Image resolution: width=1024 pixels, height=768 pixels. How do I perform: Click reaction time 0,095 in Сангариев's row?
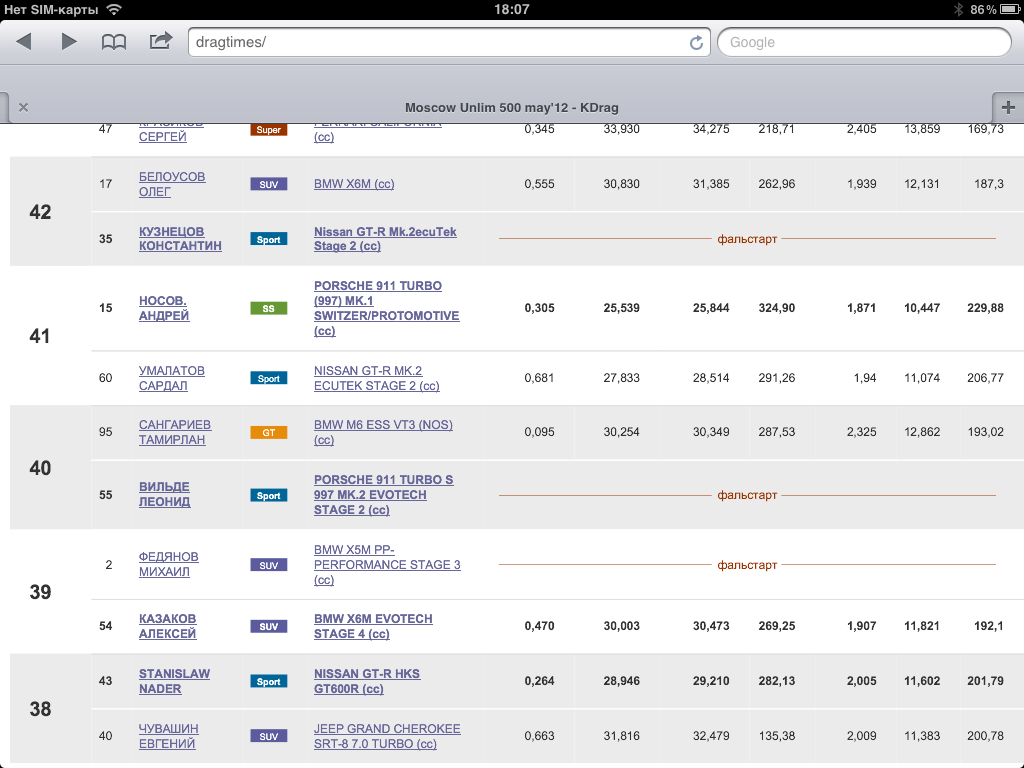(x=539, y=432)
